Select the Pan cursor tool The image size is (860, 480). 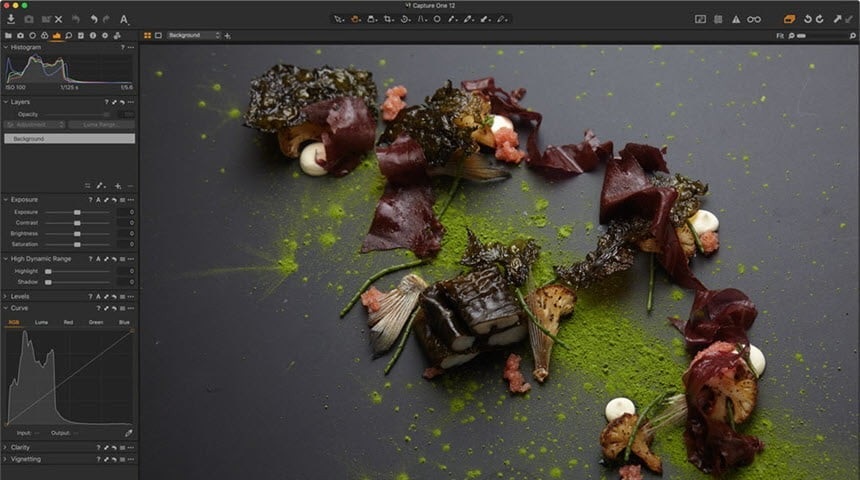coord(355,19)
